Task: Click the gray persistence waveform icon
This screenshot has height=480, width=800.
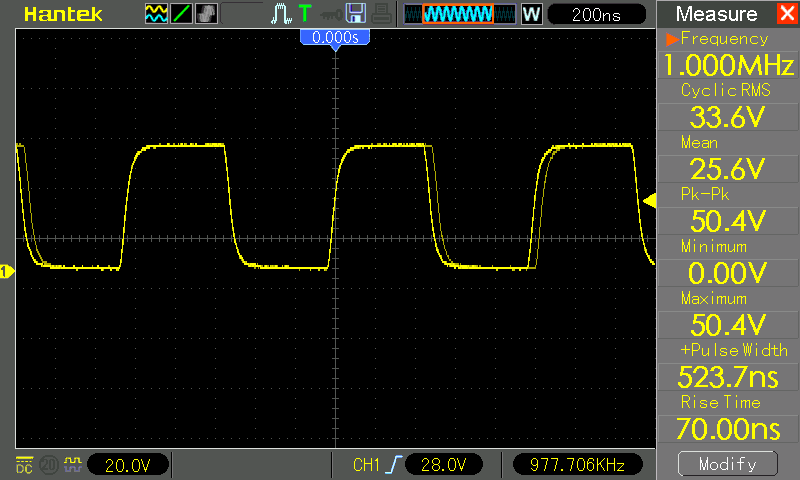Action: point(206,14)
